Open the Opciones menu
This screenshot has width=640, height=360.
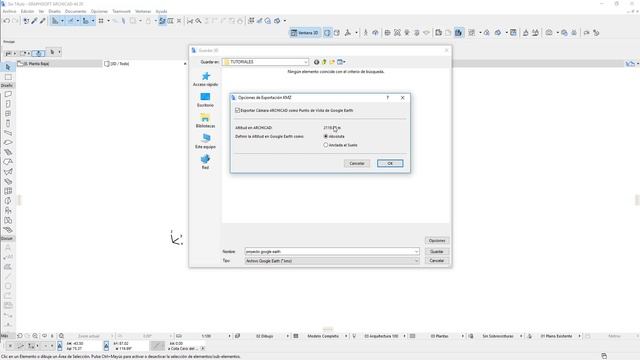99,11
